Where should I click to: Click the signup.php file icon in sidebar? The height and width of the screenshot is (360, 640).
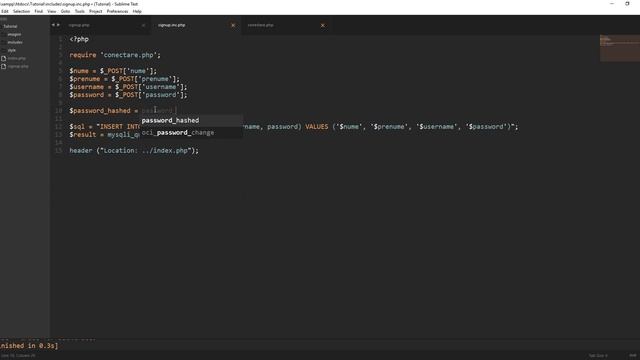tap(4, 66)
